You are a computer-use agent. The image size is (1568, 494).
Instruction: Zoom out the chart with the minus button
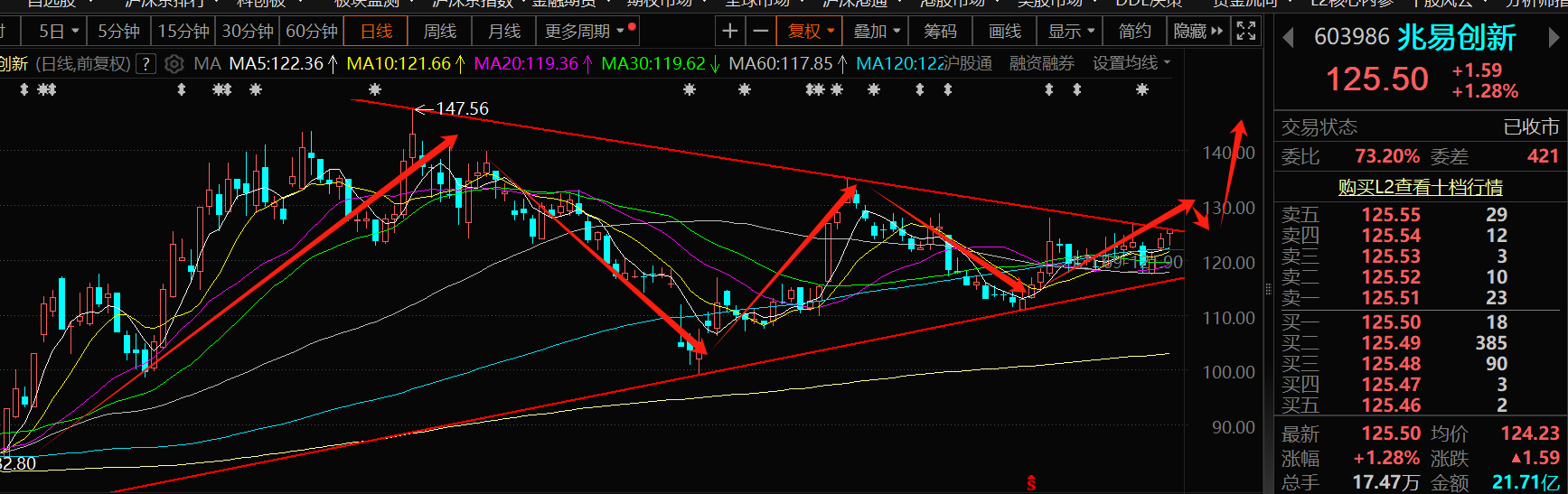761,32
